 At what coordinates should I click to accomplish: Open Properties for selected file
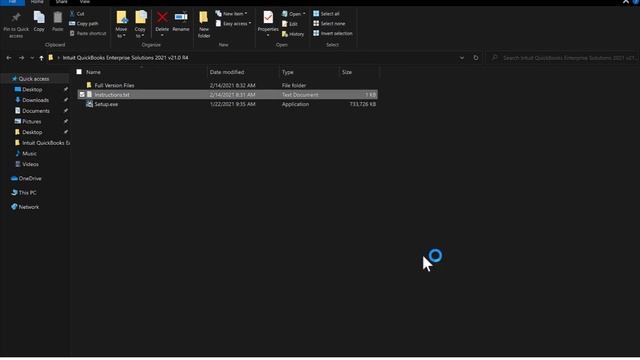(x=268, y=24)
